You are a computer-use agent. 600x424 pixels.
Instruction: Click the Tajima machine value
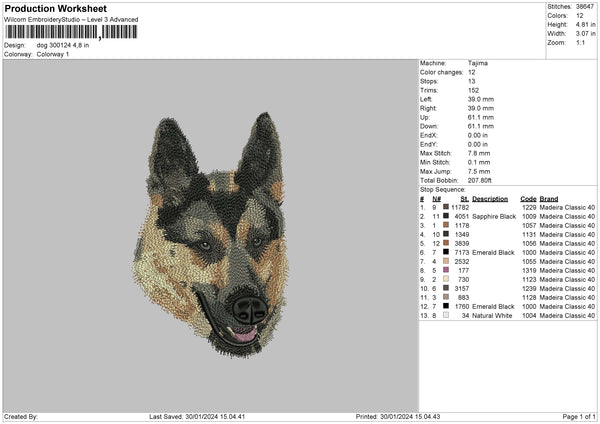pyautogui.click(x=478, y=63)
